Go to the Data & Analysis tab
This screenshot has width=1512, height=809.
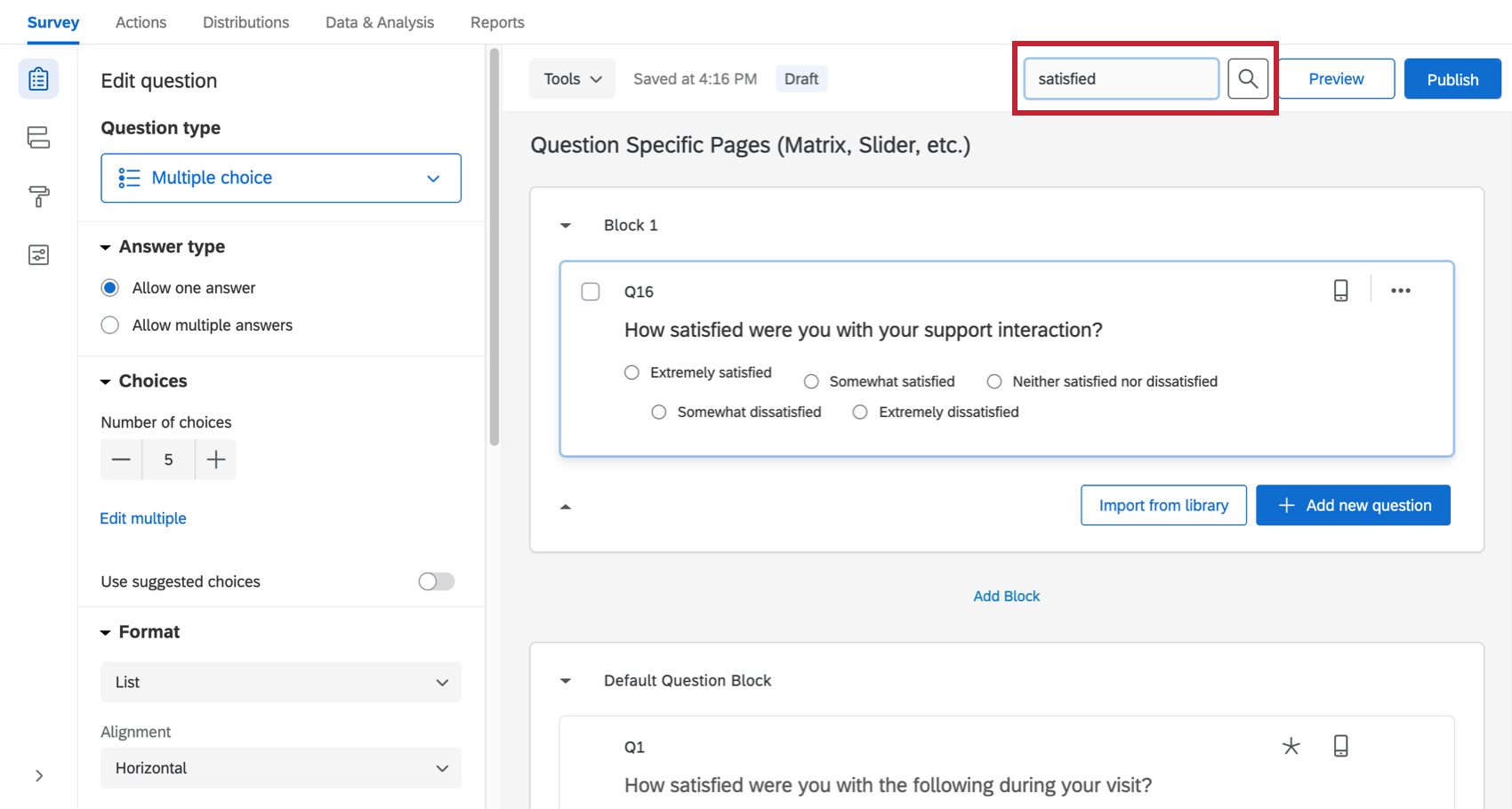point(379,22)
